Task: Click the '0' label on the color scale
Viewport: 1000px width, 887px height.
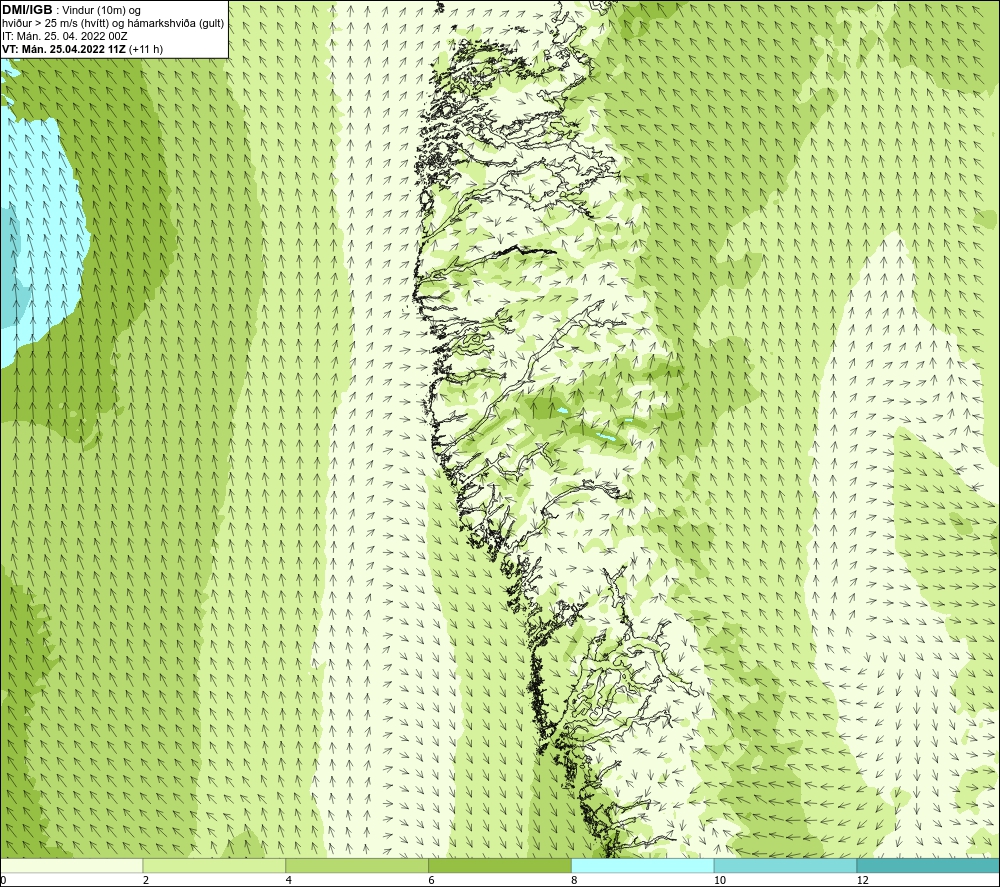Action: coord(3,881)
